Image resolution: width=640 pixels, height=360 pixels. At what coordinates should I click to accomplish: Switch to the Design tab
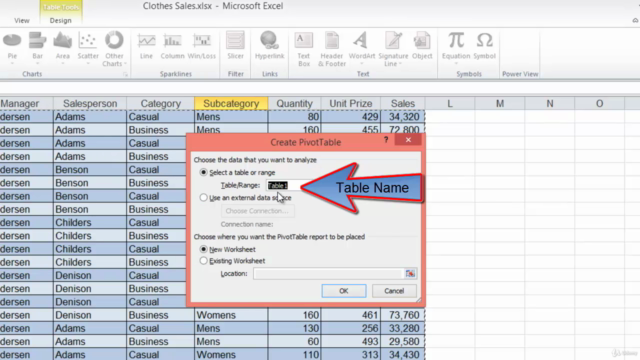click(60, 20)
